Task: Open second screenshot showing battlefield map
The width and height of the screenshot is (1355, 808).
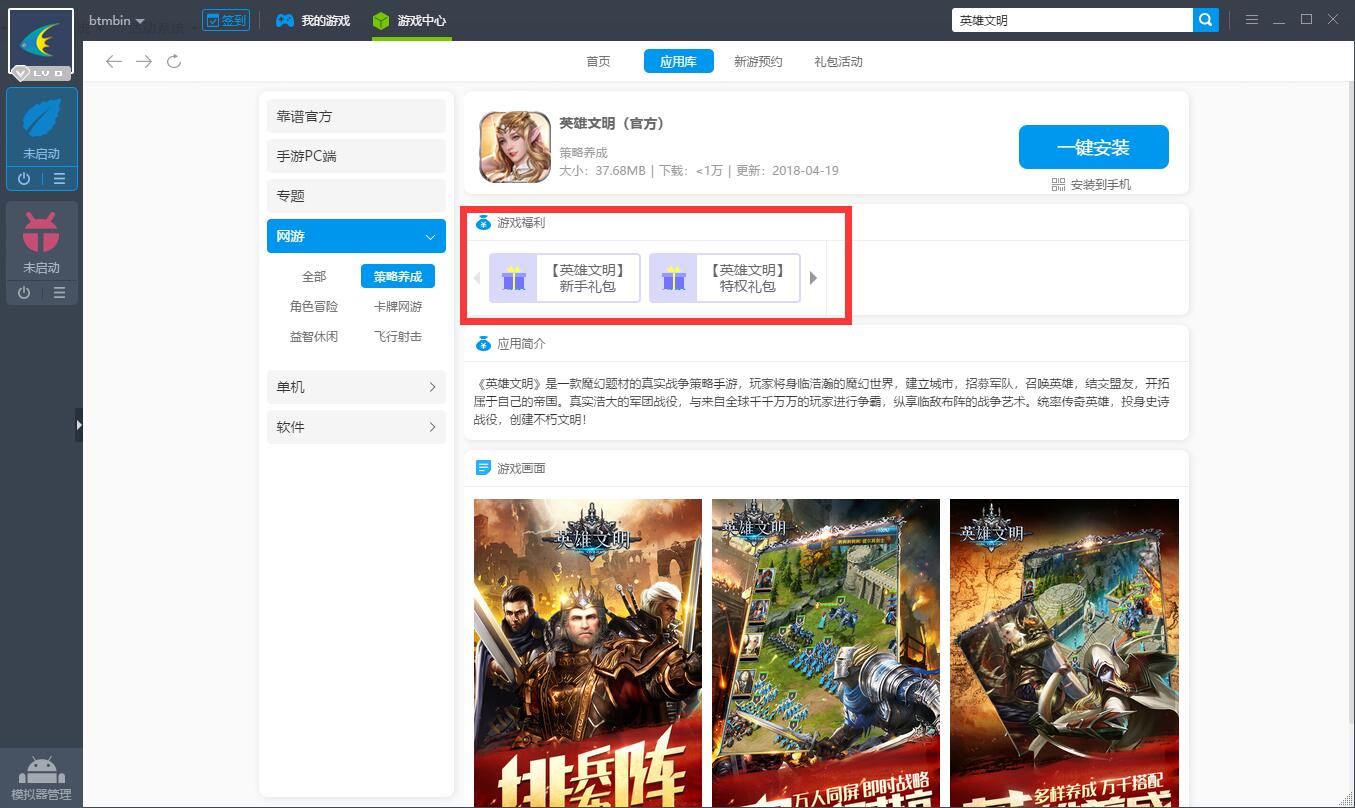Action: pyautogui.click(x=826, y=653)
